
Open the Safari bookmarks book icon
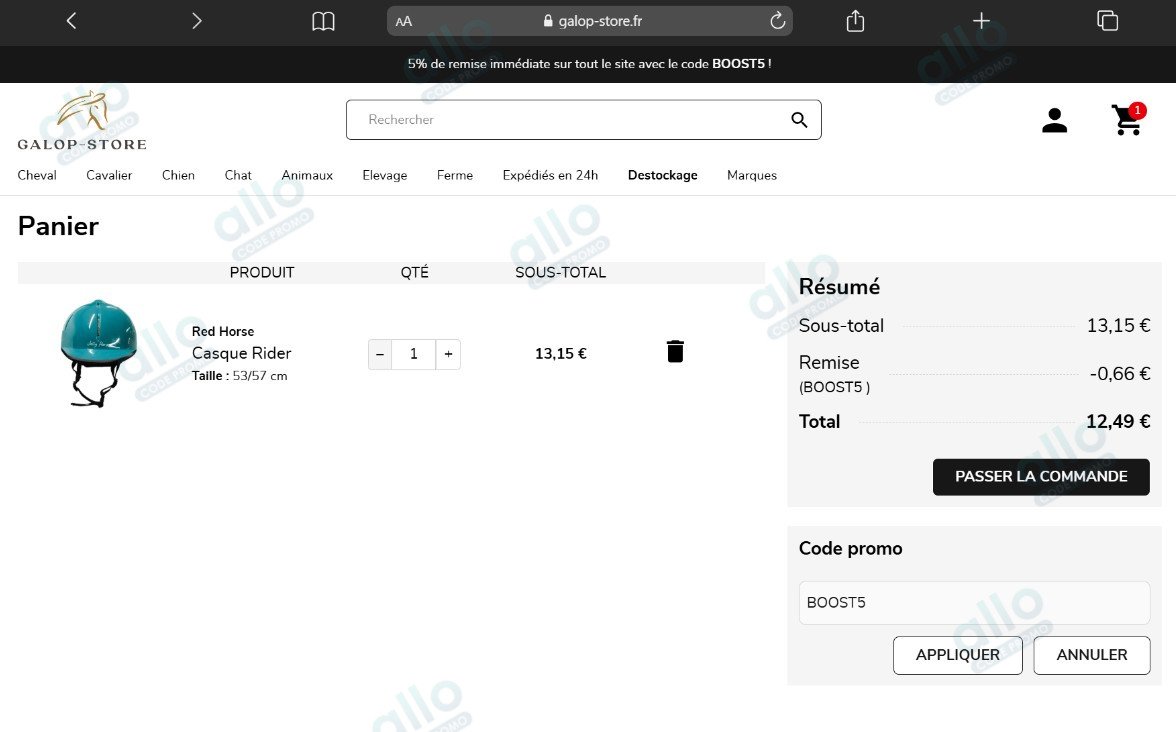323,21
